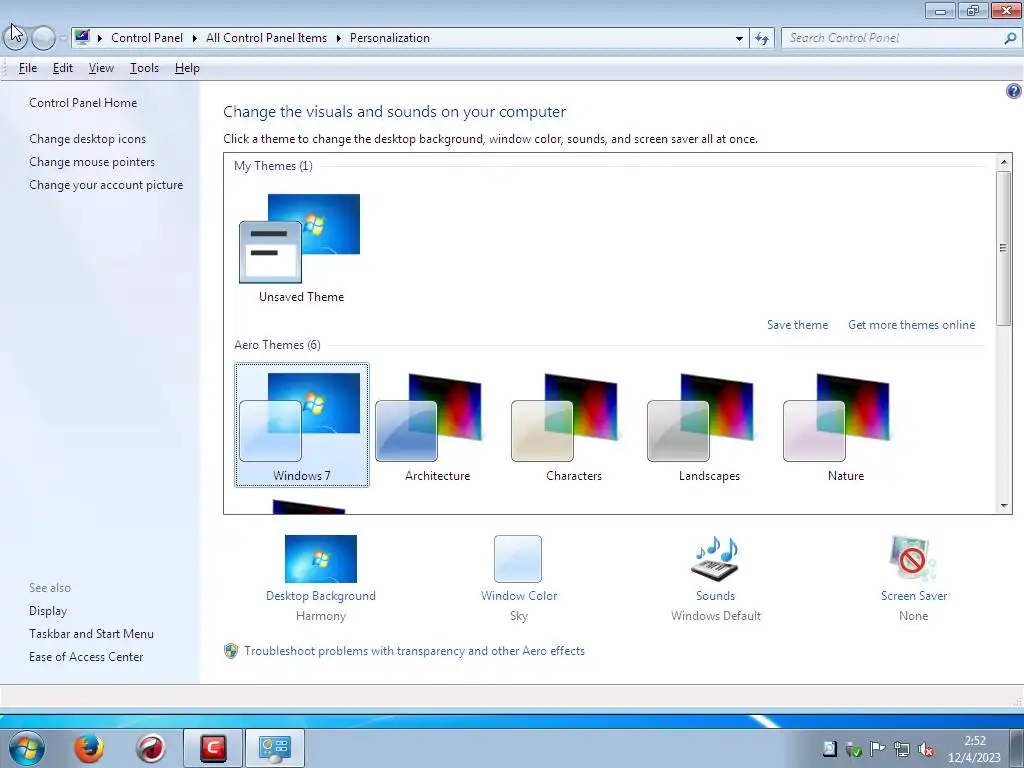Click Get more themes online
The width and height of the screenshot is (1024, 768).
click(911, 325)
